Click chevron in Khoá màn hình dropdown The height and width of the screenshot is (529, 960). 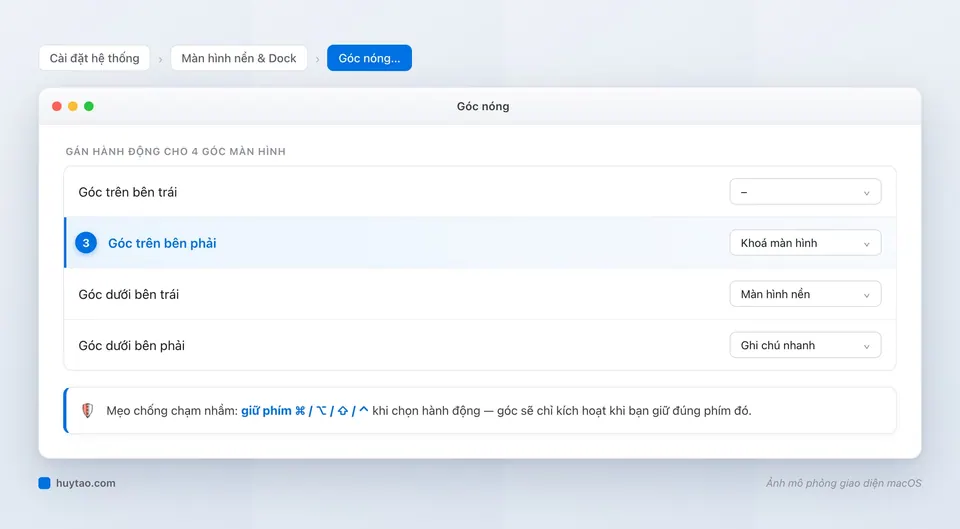click(866, 244)
